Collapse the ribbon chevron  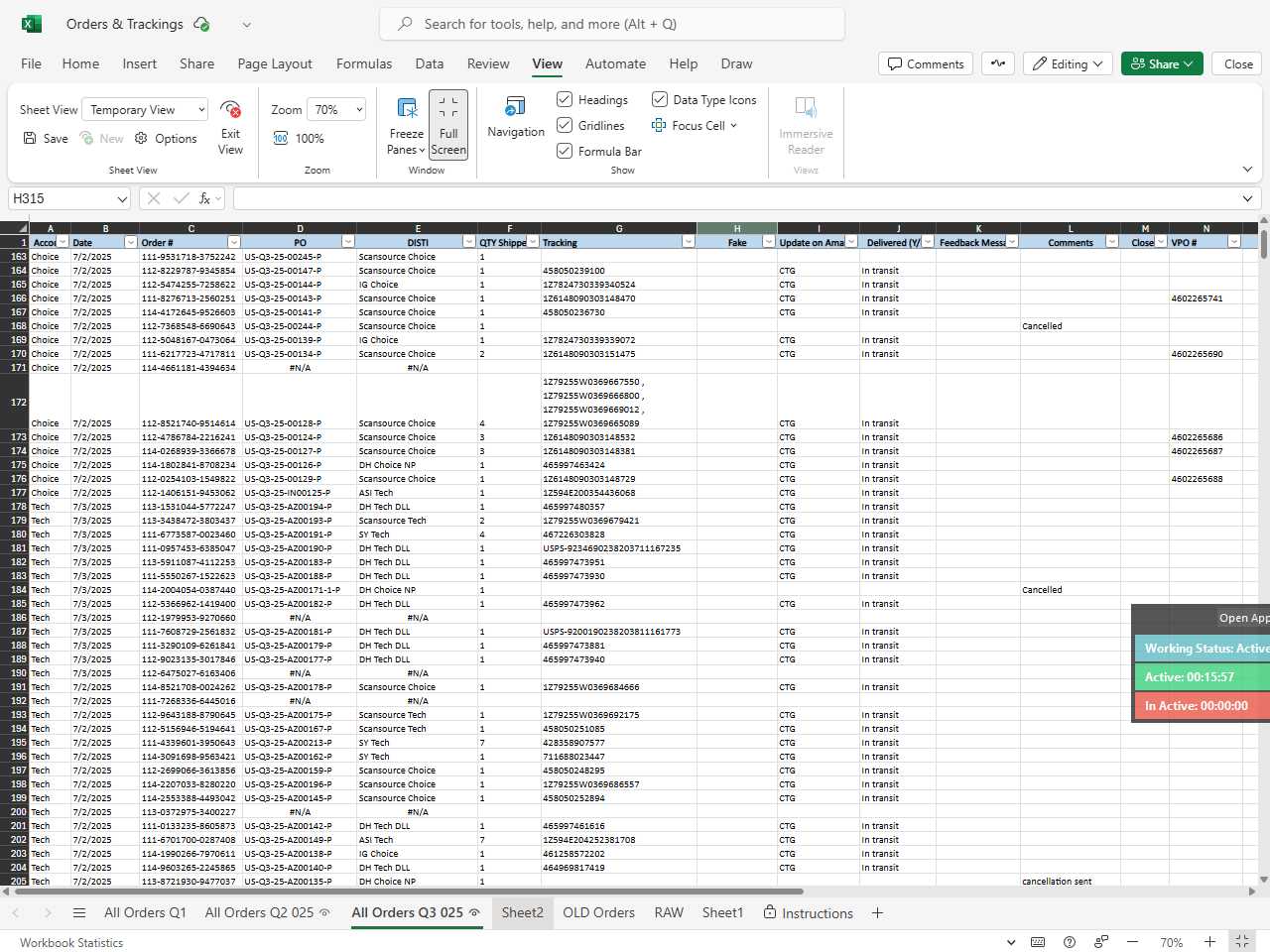click(x=1247, y=170)
